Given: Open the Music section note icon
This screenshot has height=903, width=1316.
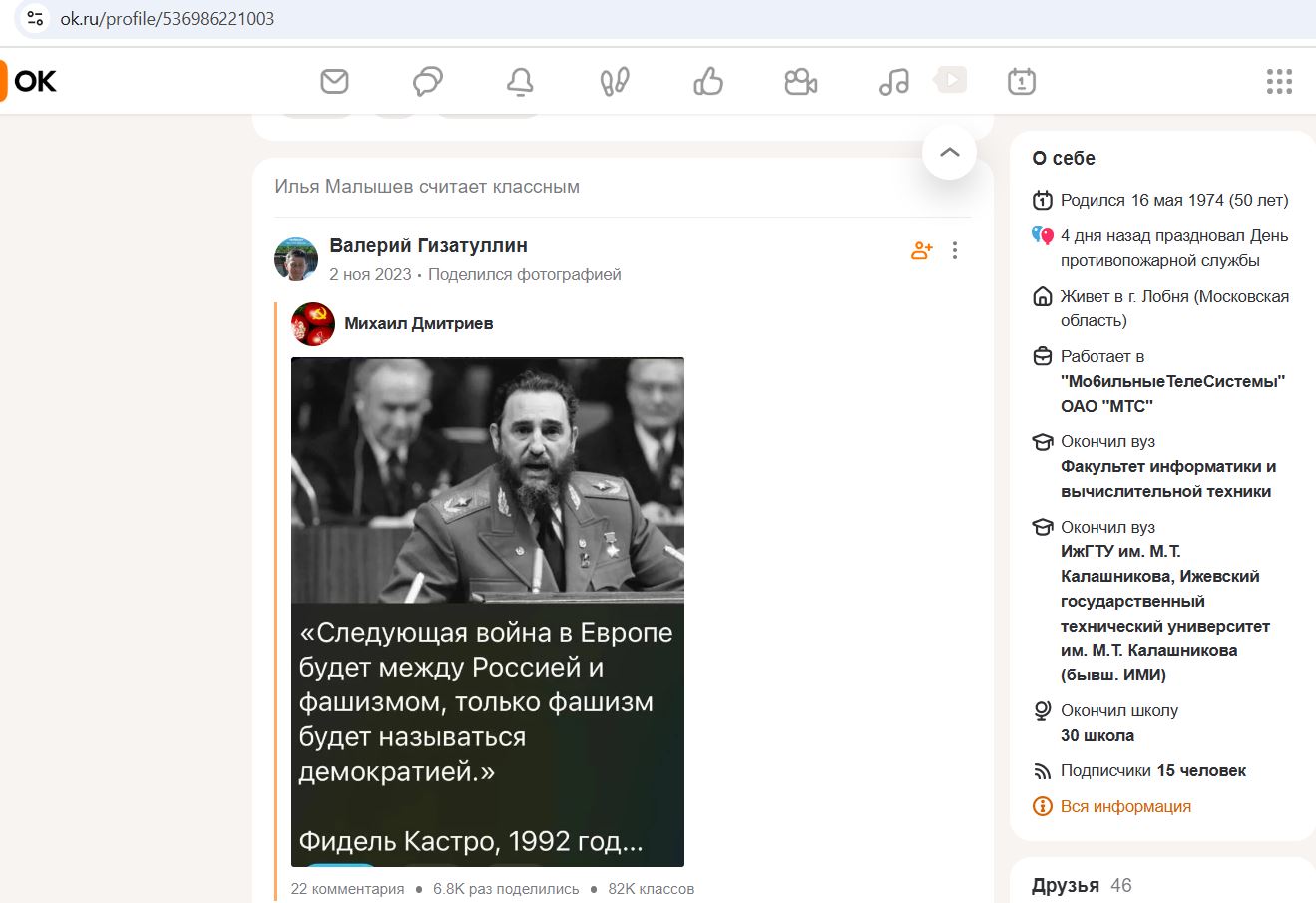Looking at the screenshot, I should pyautogui.click(x=892, y=82).
